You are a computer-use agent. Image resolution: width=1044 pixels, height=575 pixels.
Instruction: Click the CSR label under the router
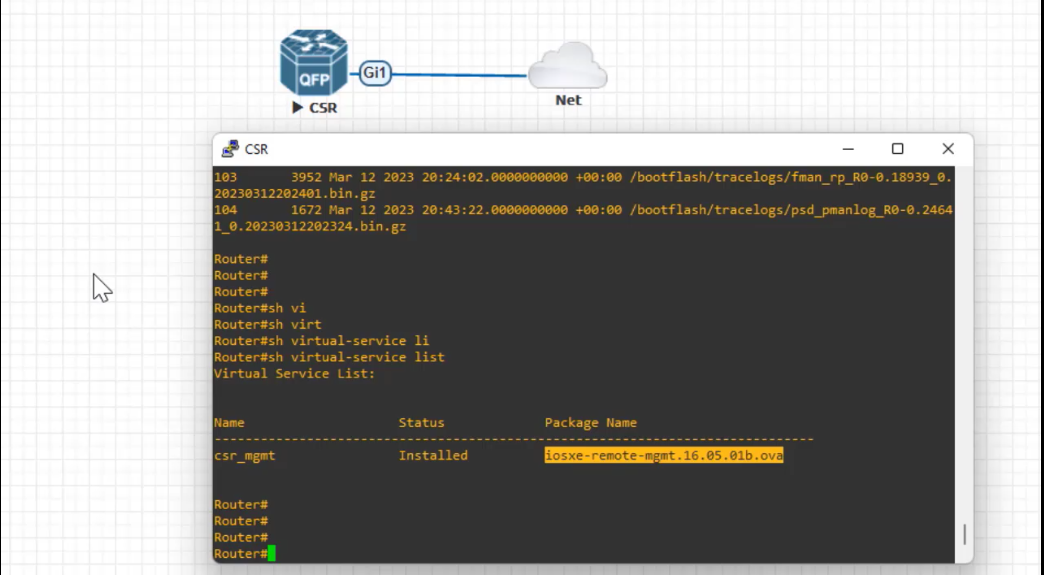[324, 108]
